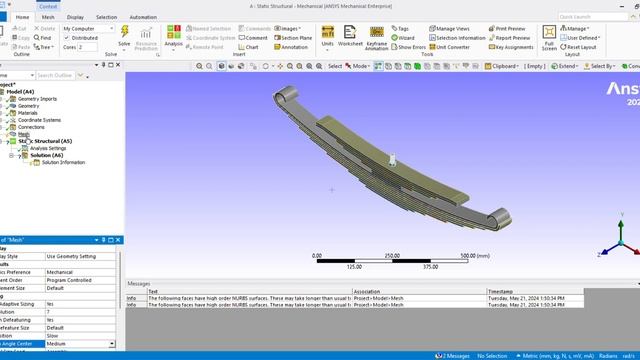
Task: Open Selection Information
Action: (457, 38)
